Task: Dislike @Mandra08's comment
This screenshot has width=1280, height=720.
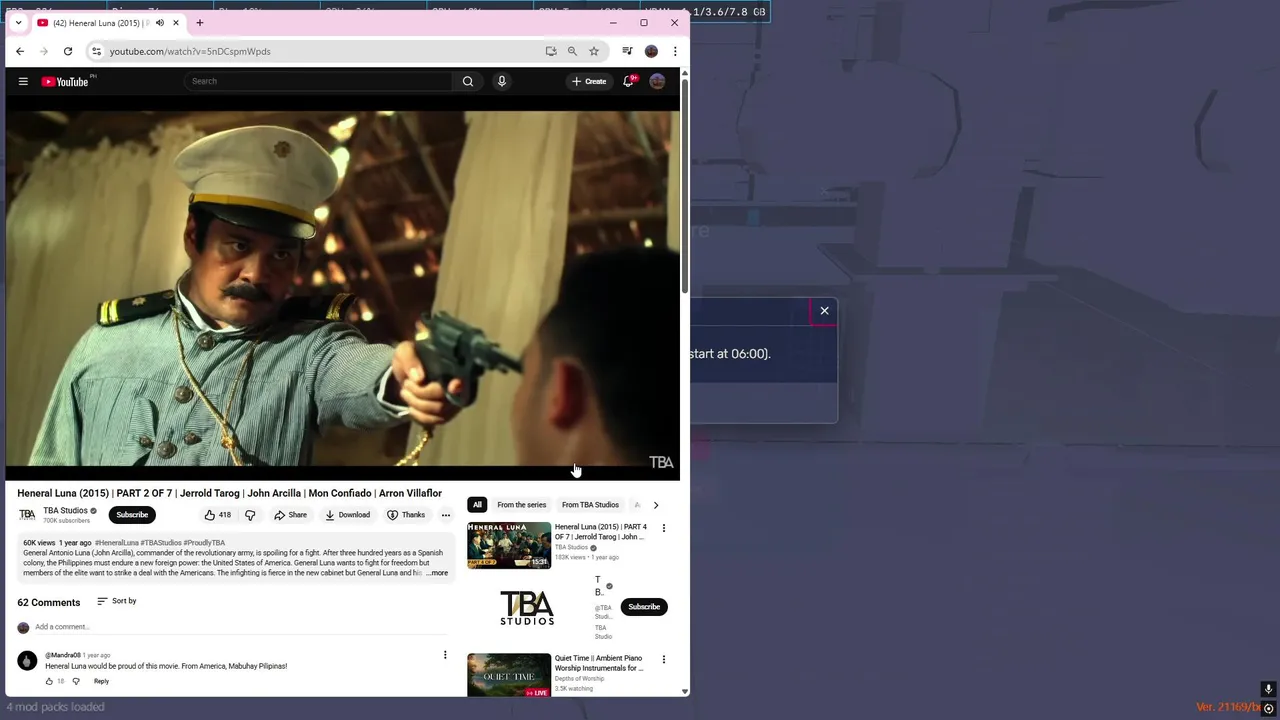Action: coord(76,681)
